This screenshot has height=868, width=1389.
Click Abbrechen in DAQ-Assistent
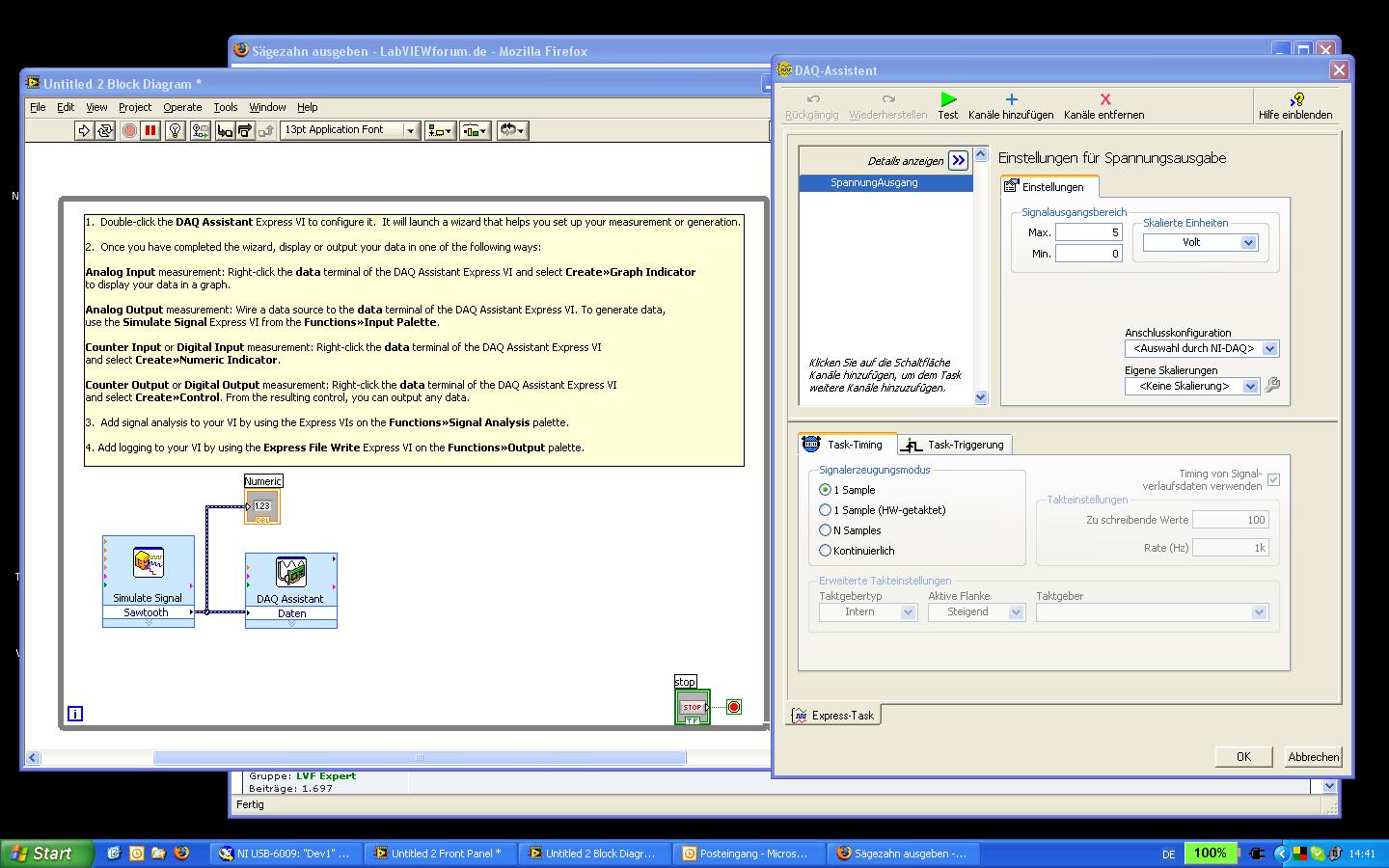(x=1313, y=757)
